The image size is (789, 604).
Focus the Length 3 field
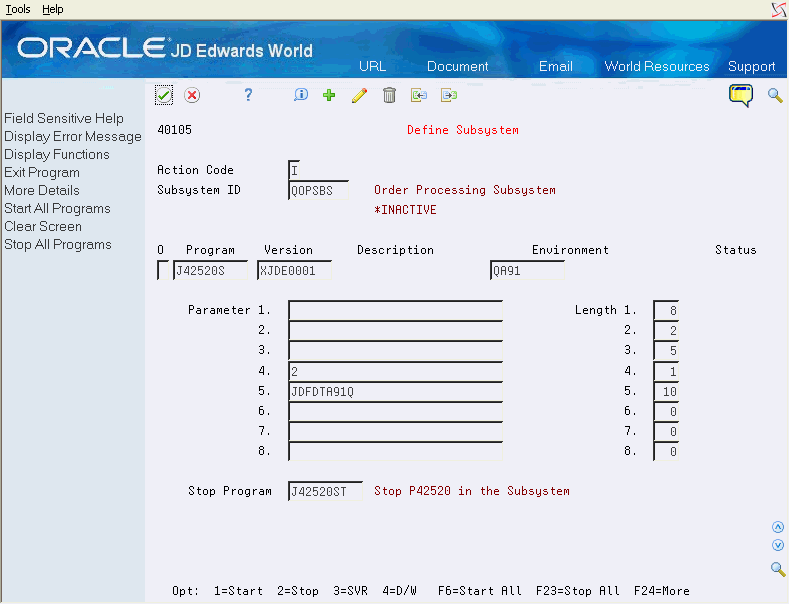pyautogui.click(x=666, y=351)
